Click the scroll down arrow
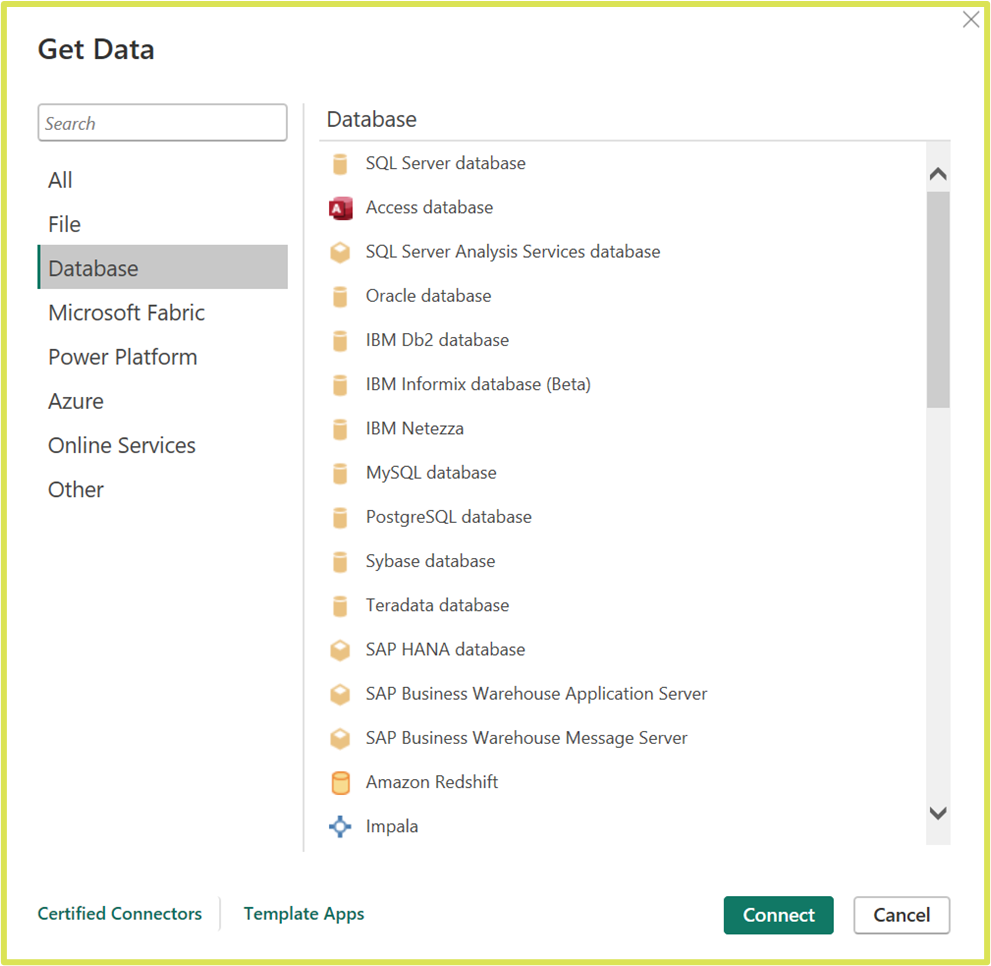The image size is (991, 966). point(938,813)
